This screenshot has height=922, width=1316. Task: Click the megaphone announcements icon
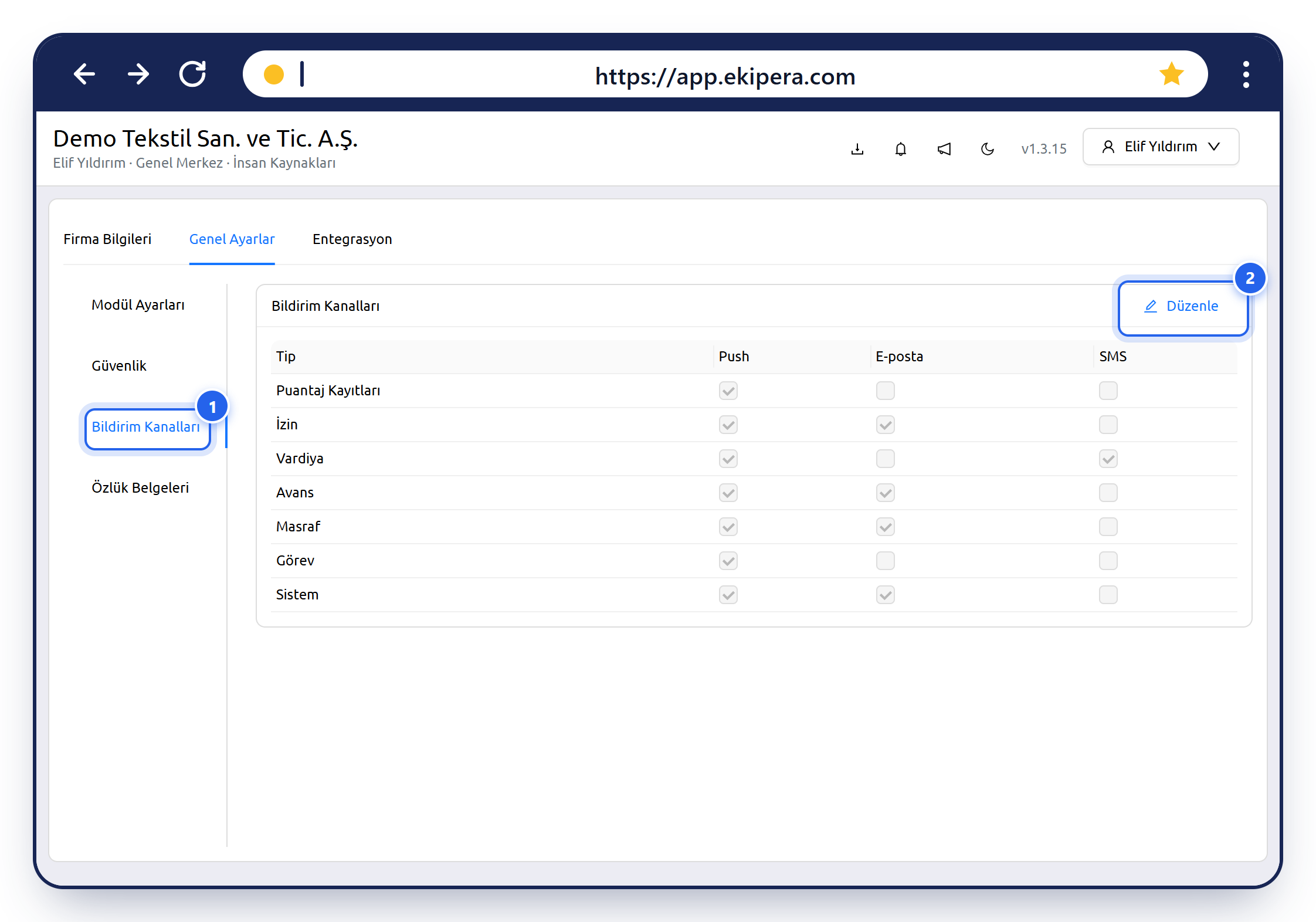pyautogui.click(x=944, y=149)
